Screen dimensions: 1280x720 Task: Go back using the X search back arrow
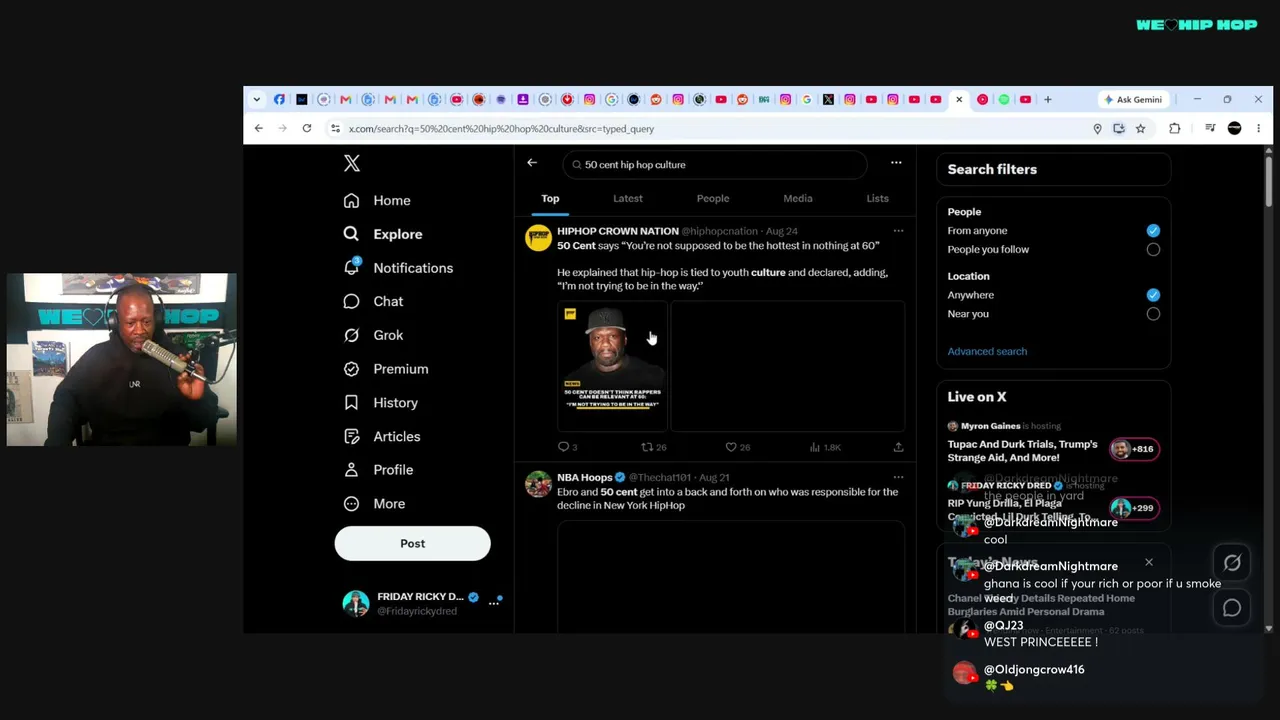[x=532, y=163]
